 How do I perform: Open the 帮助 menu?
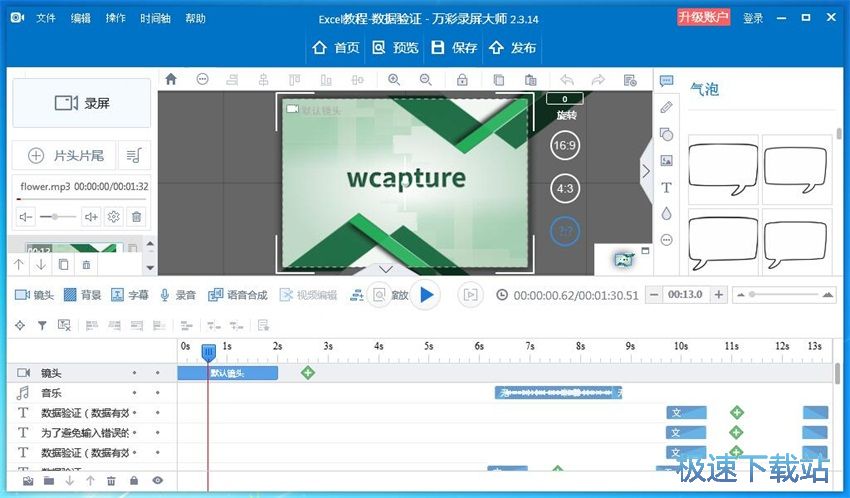coord(195,18)
